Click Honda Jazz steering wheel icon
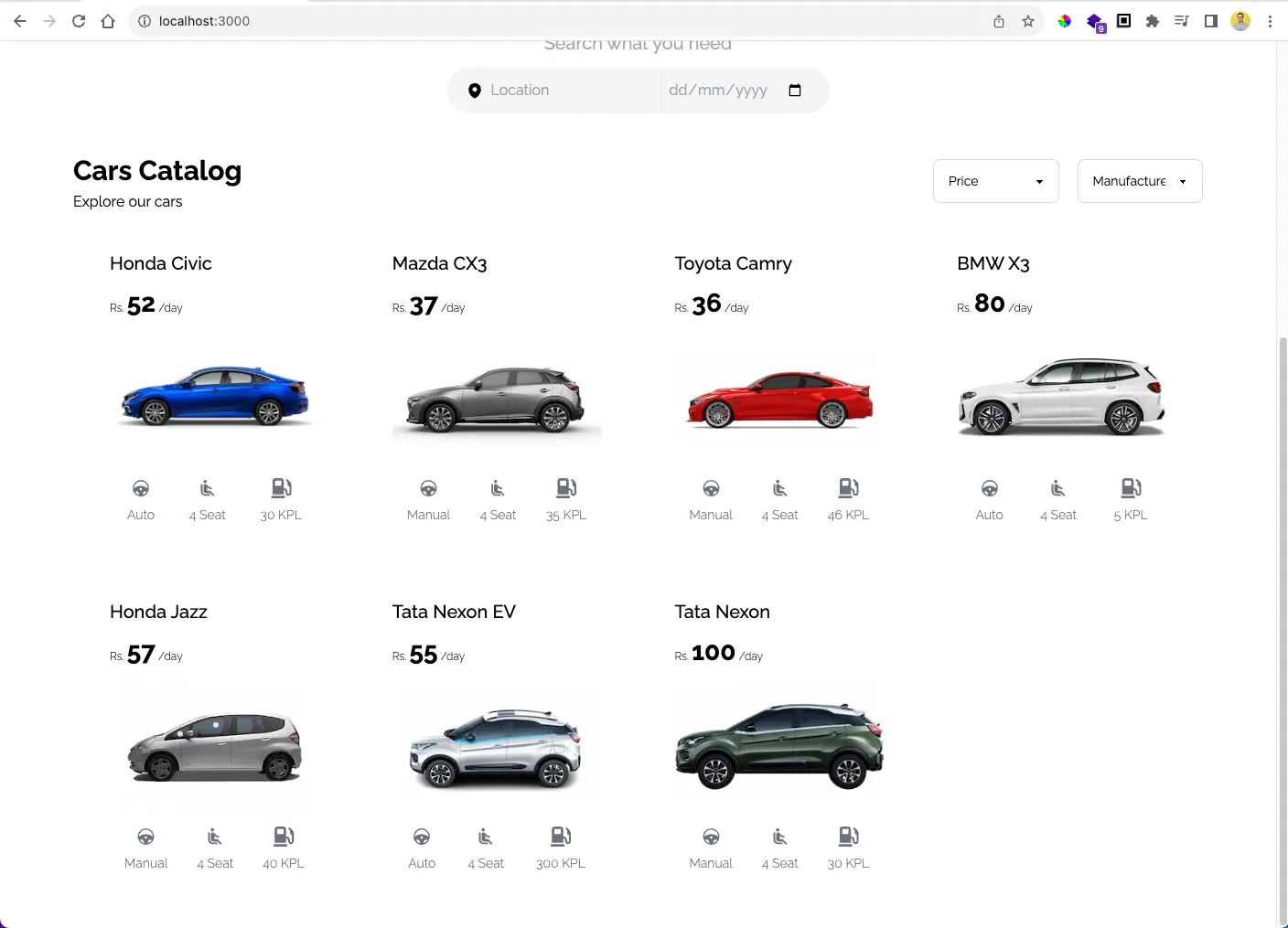Screen dimensions: 1288x928 click(146, 837)
